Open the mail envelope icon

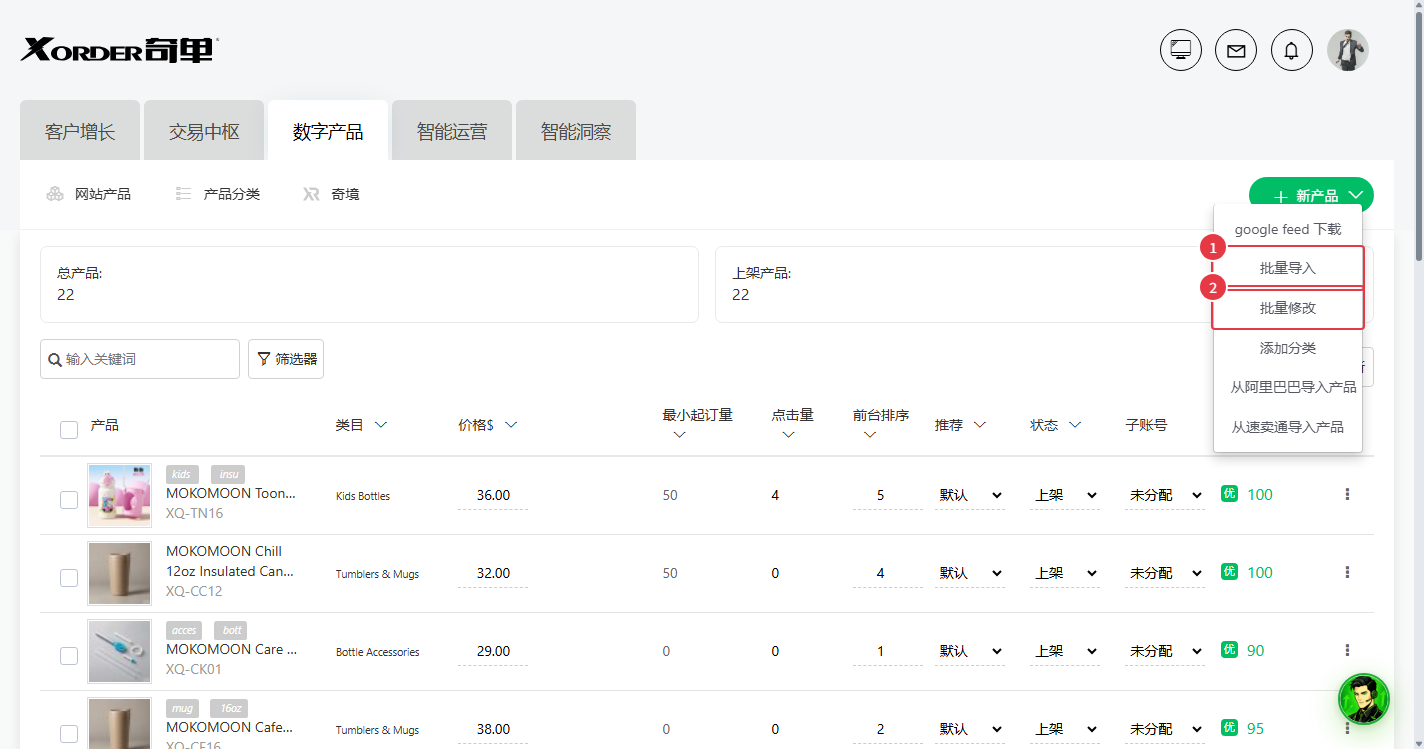click(x=1236, y=50)
